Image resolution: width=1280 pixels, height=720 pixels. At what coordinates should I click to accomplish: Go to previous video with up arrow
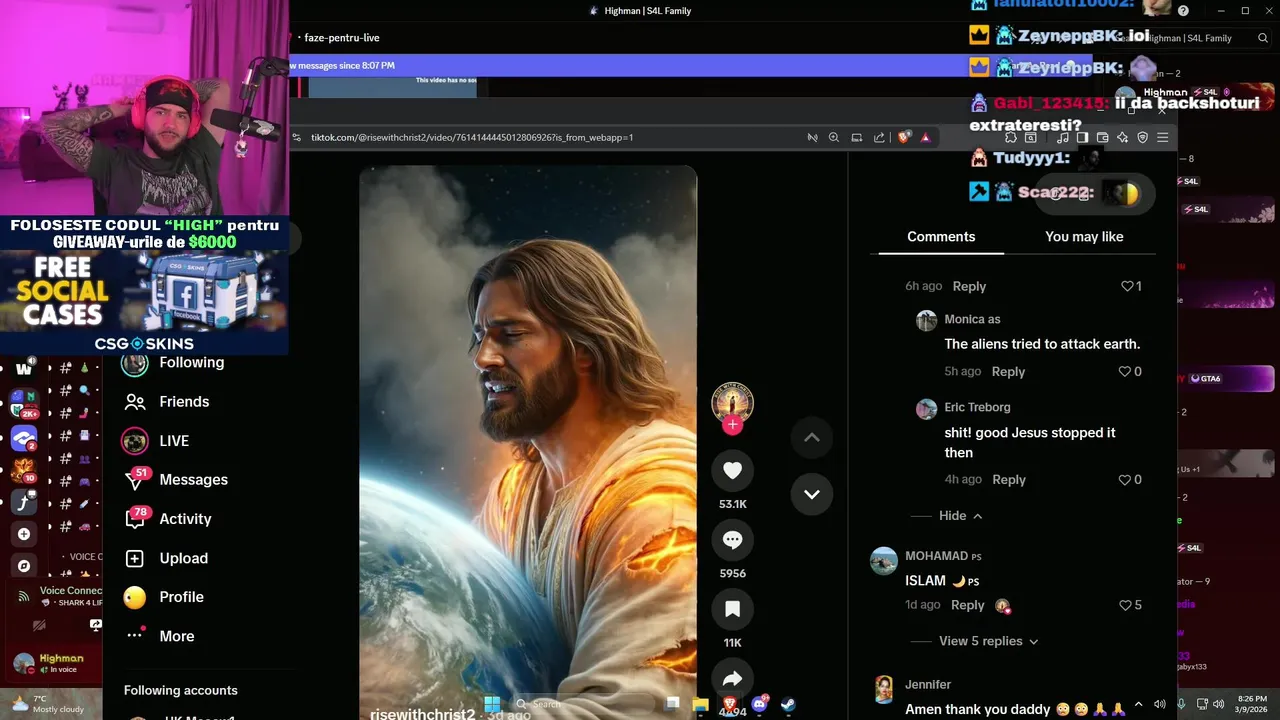[x=812, y=437]
